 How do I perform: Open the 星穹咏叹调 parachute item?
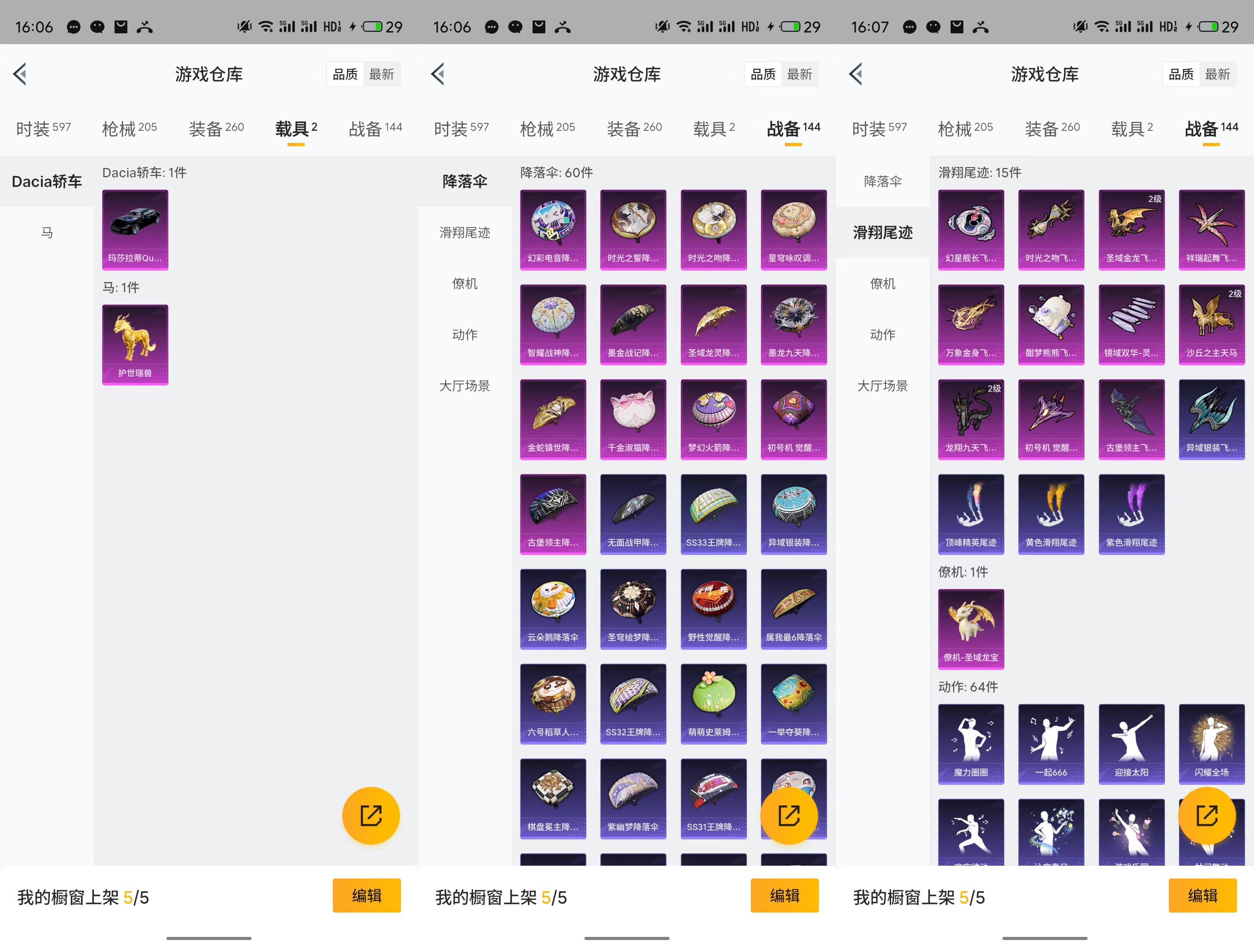(x=794, y=229)
